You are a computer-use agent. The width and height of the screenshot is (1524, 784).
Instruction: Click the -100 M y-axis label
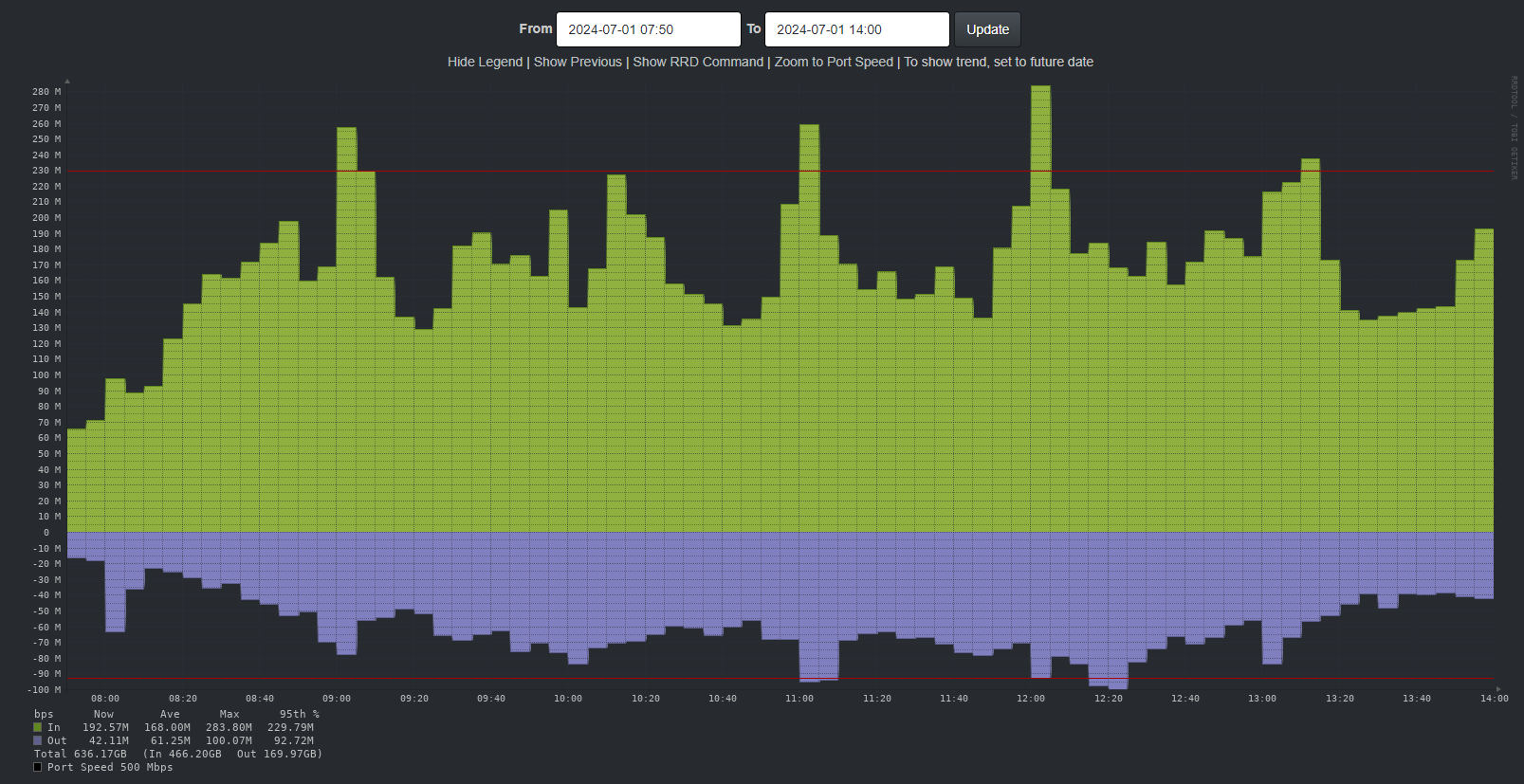[45, 690]
